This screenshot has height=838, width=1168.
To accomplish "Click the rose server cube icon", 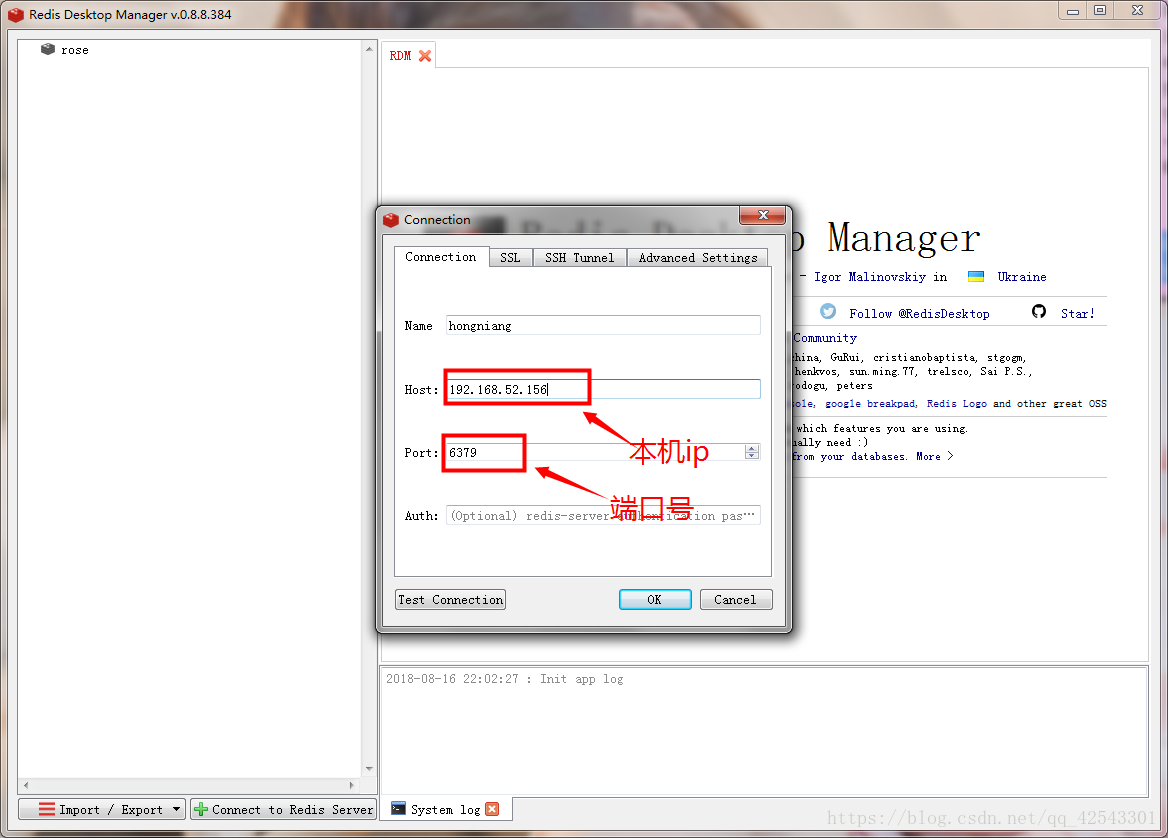I will [x=48, y=49].
